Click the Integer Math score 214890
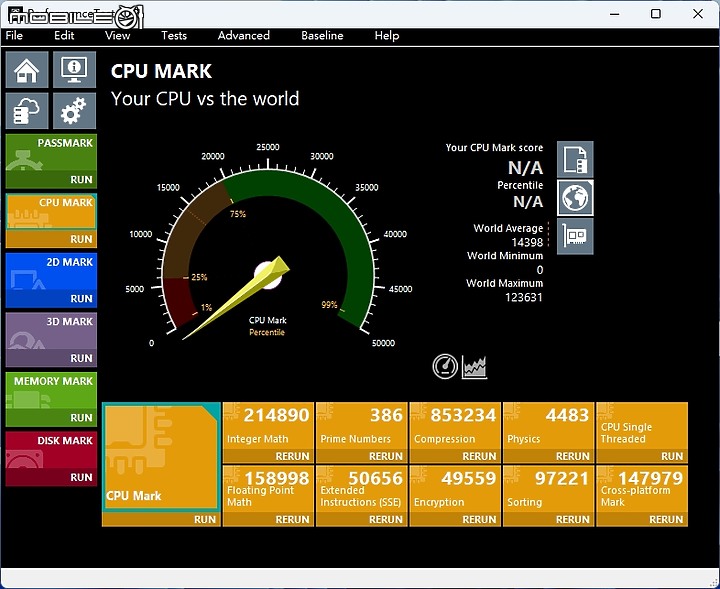This screenshot has height=589, width=720. tap(276, 415)
